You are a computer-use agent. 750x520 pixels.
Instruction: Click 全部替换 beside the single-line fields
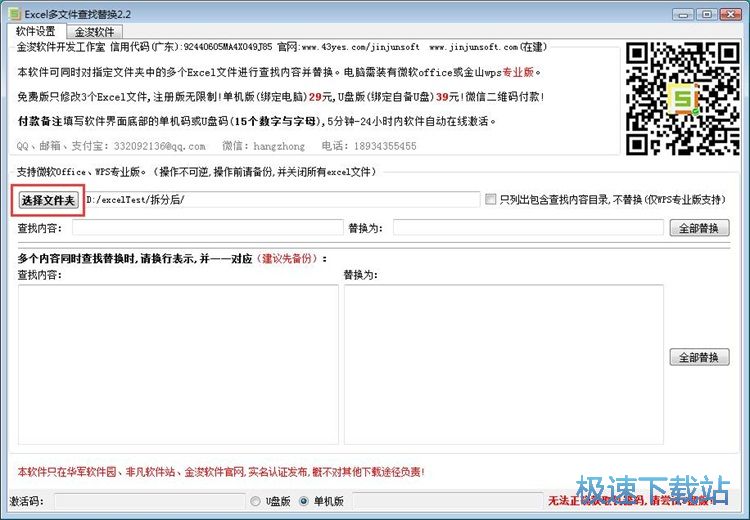(x=699, y=228)
